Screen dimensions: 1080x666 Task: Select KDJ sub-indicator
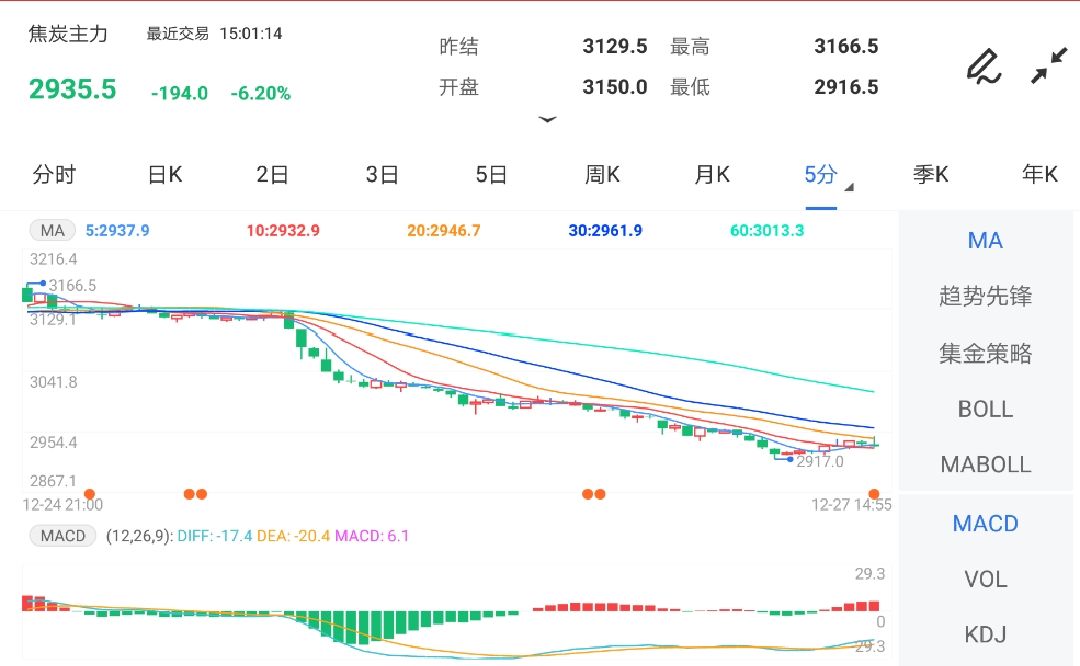coord(986,634)
